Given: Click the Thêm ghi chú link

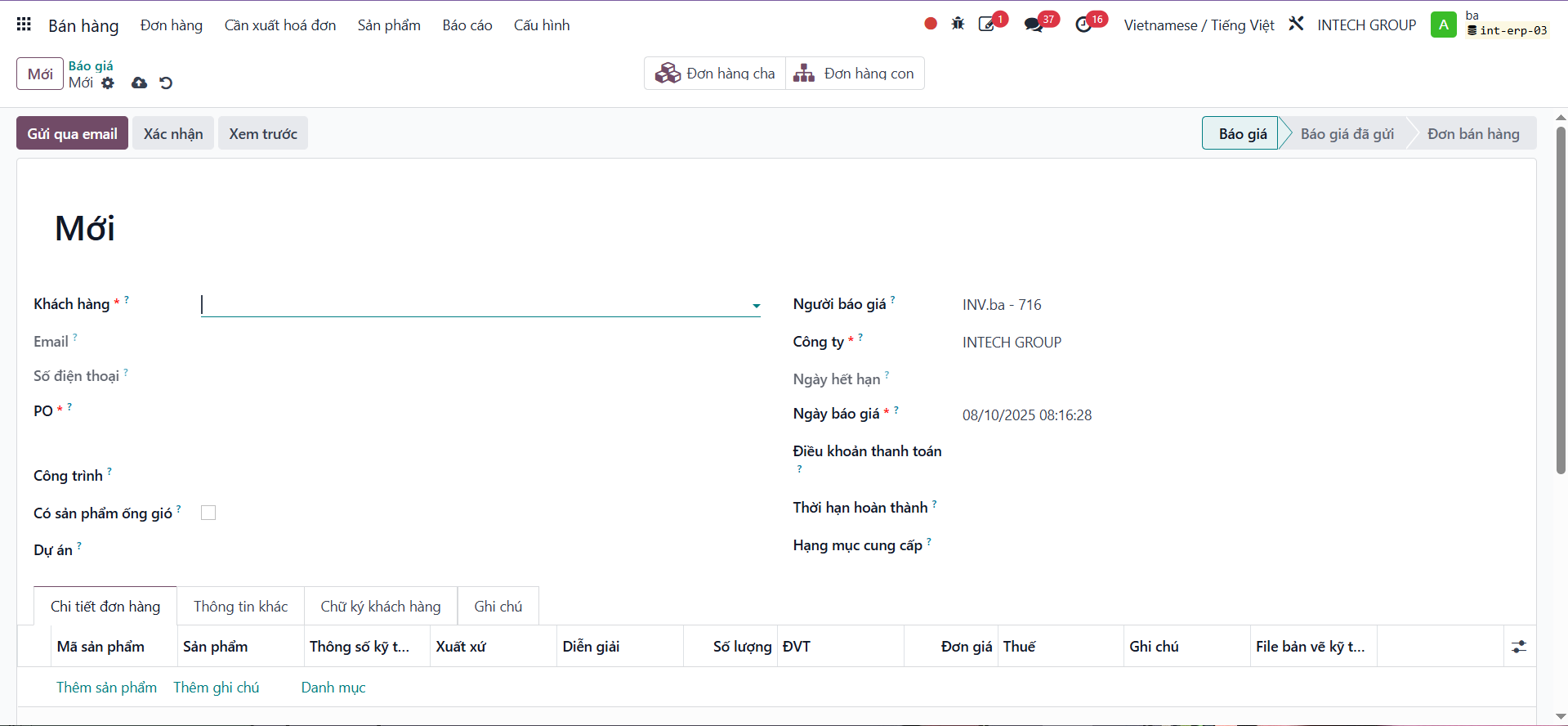Looking at the screenshot, I should 216,688.
